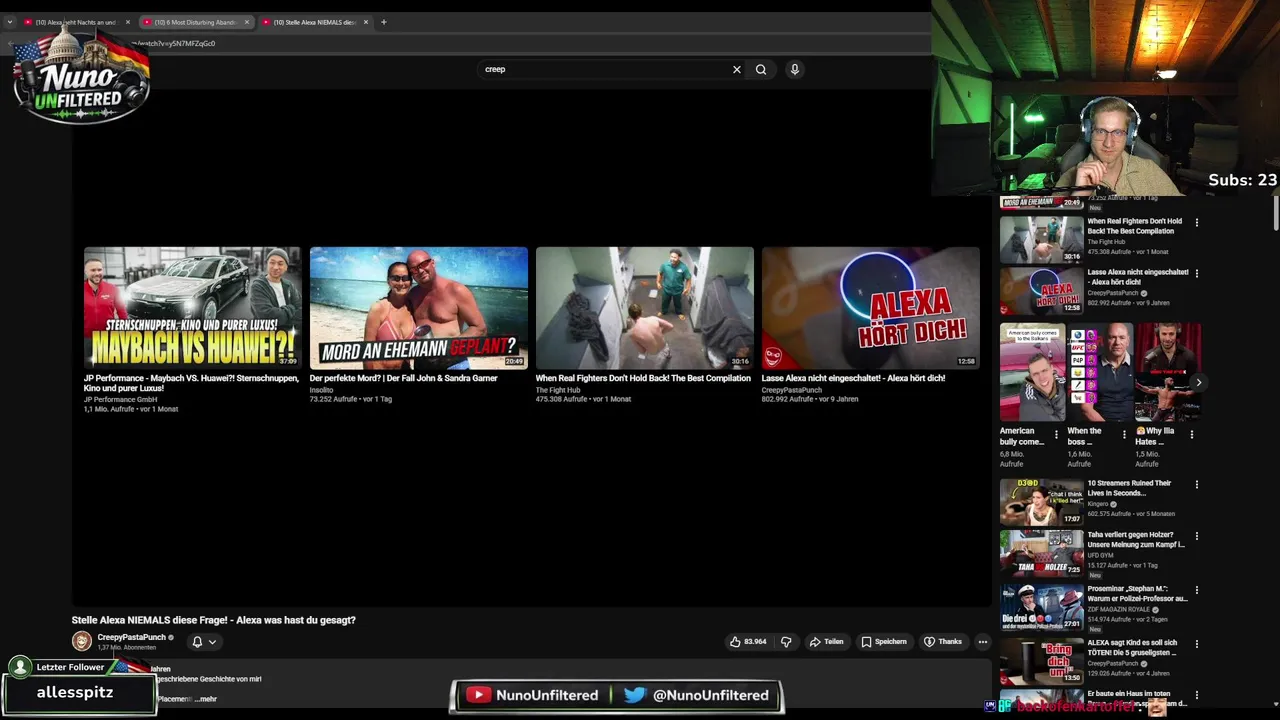Open options menu for 'Taha verliert gegen Holzer'
Image resolution: width=1280 pixels, height=720 pixels.
[x=1197, y=536]
